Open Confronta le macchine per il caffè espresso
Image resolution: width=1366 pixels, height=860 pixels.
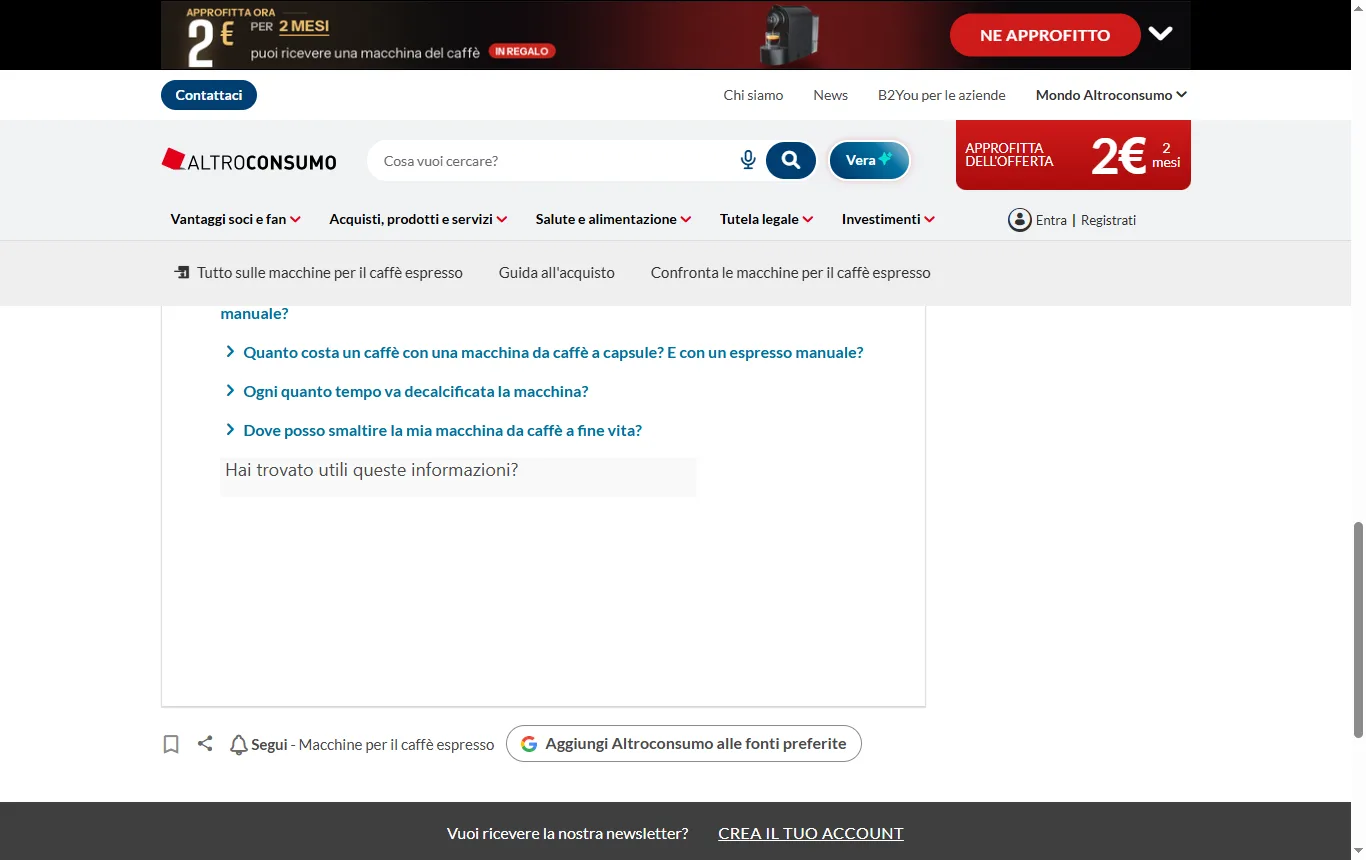coord(790,272)
